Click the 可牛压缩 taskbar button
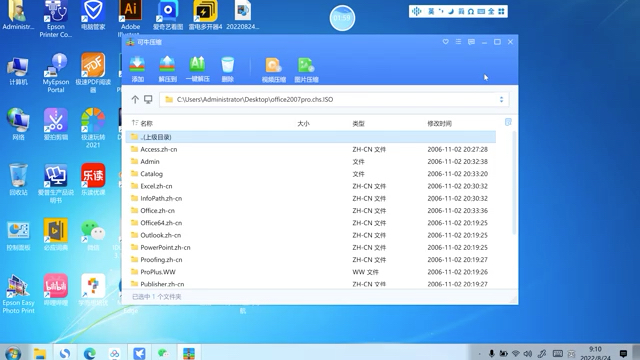Viewport: 640px width, 360px height. [189, 353]
